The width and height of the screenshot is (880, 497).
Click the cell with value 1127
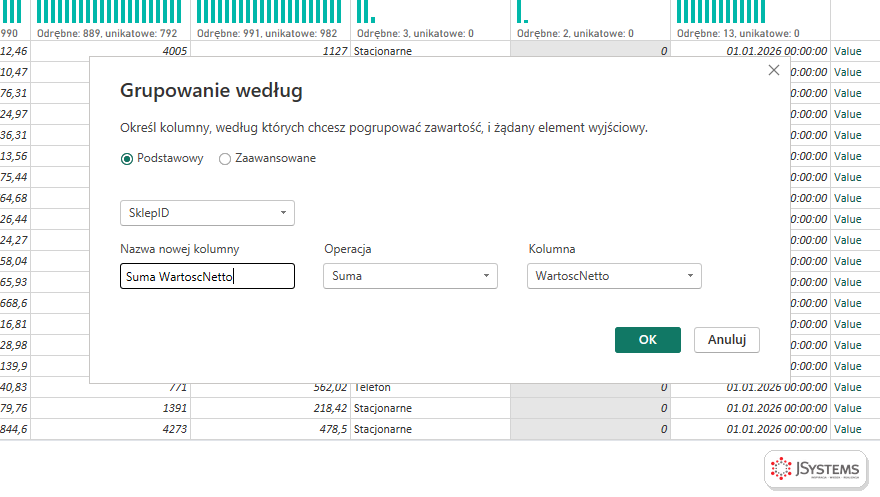click(x=271, y=51)
